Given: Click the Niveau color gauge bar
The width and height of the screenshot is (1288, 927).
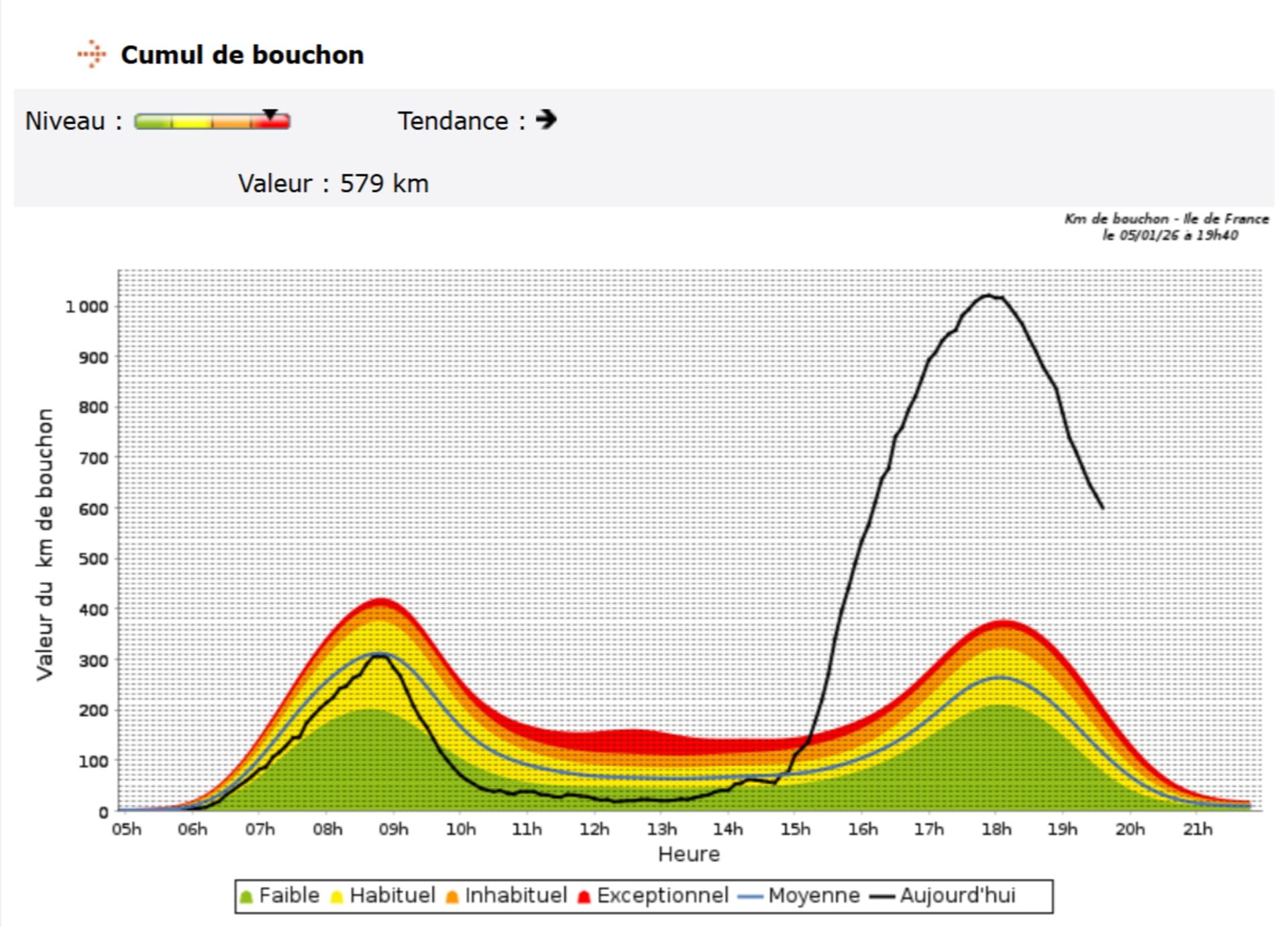Looking at the screenshot, I should point(211,122).
